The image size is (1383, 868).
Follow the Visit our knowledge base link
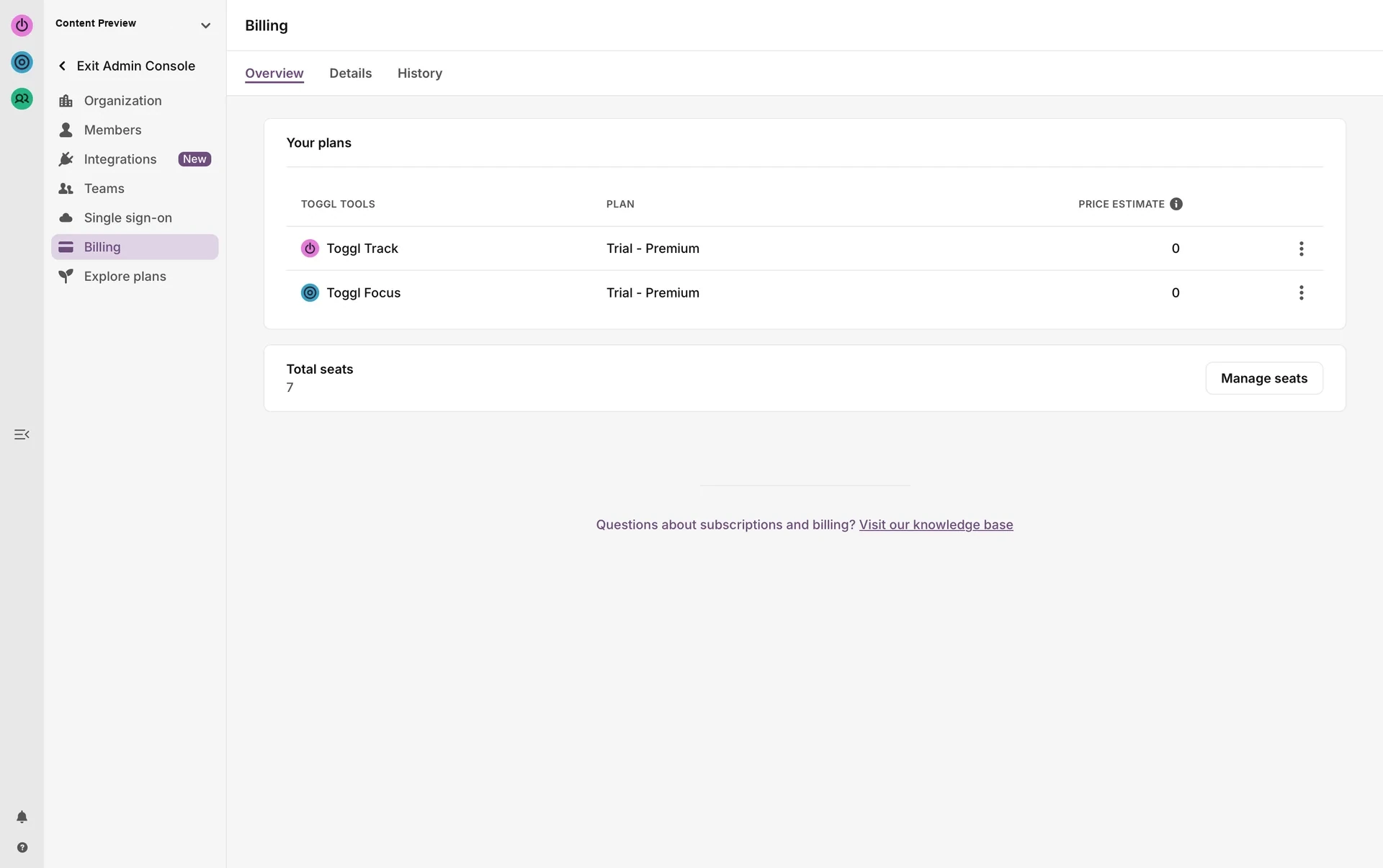click(x=936, y=524)
